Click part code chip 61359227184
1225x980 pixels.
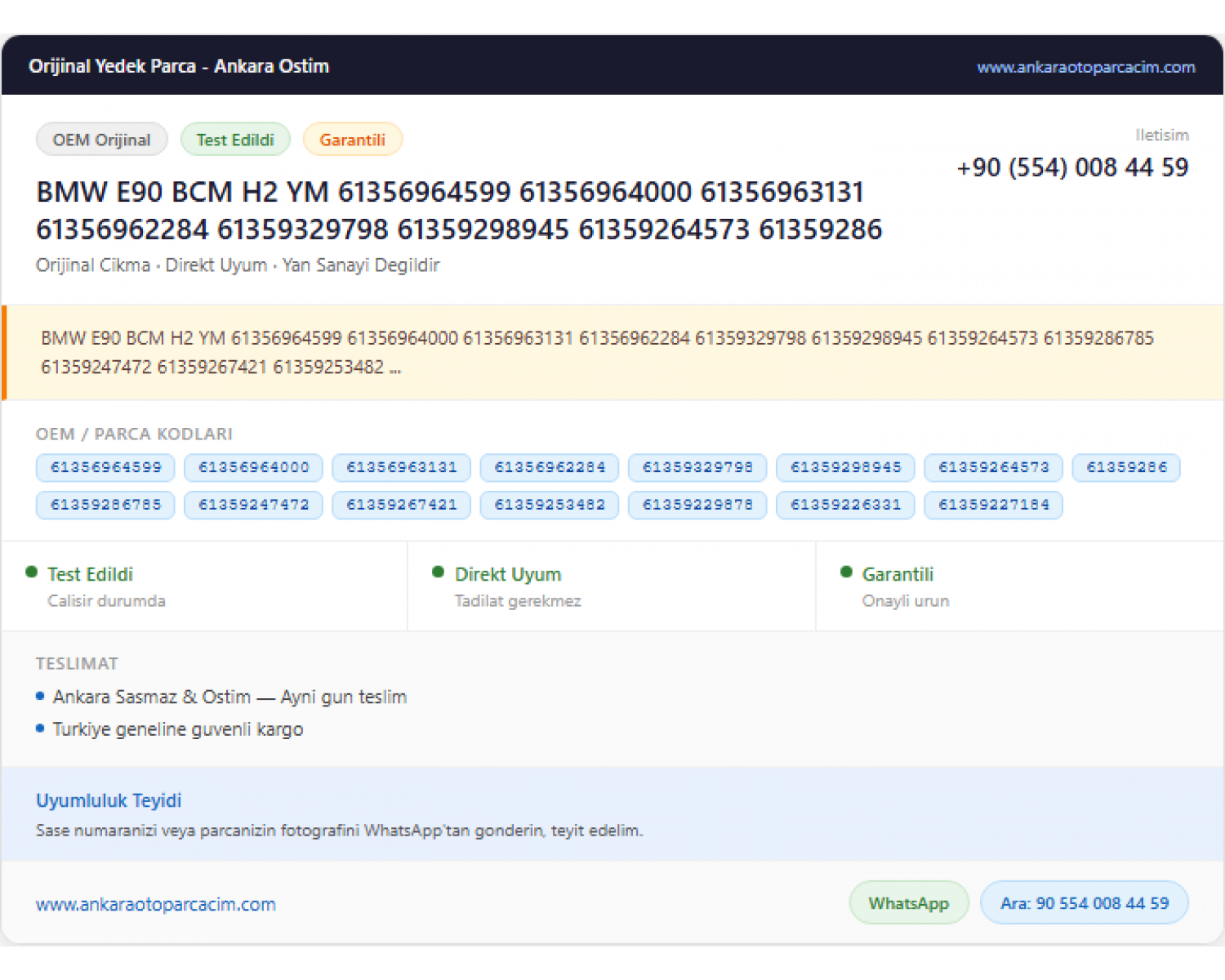[x=993, y=505]
